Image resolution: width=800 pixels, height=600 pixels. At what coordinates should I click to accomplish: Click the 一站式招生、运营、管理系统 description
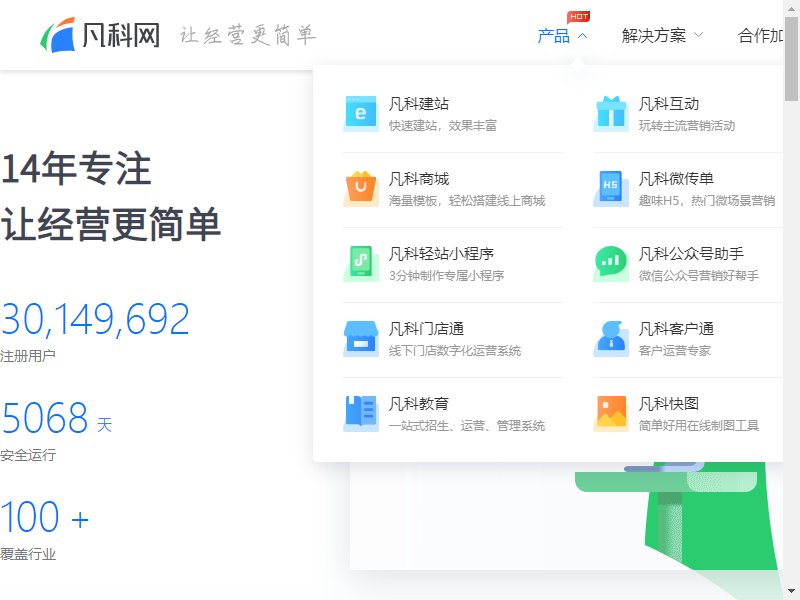click(467, 426)
